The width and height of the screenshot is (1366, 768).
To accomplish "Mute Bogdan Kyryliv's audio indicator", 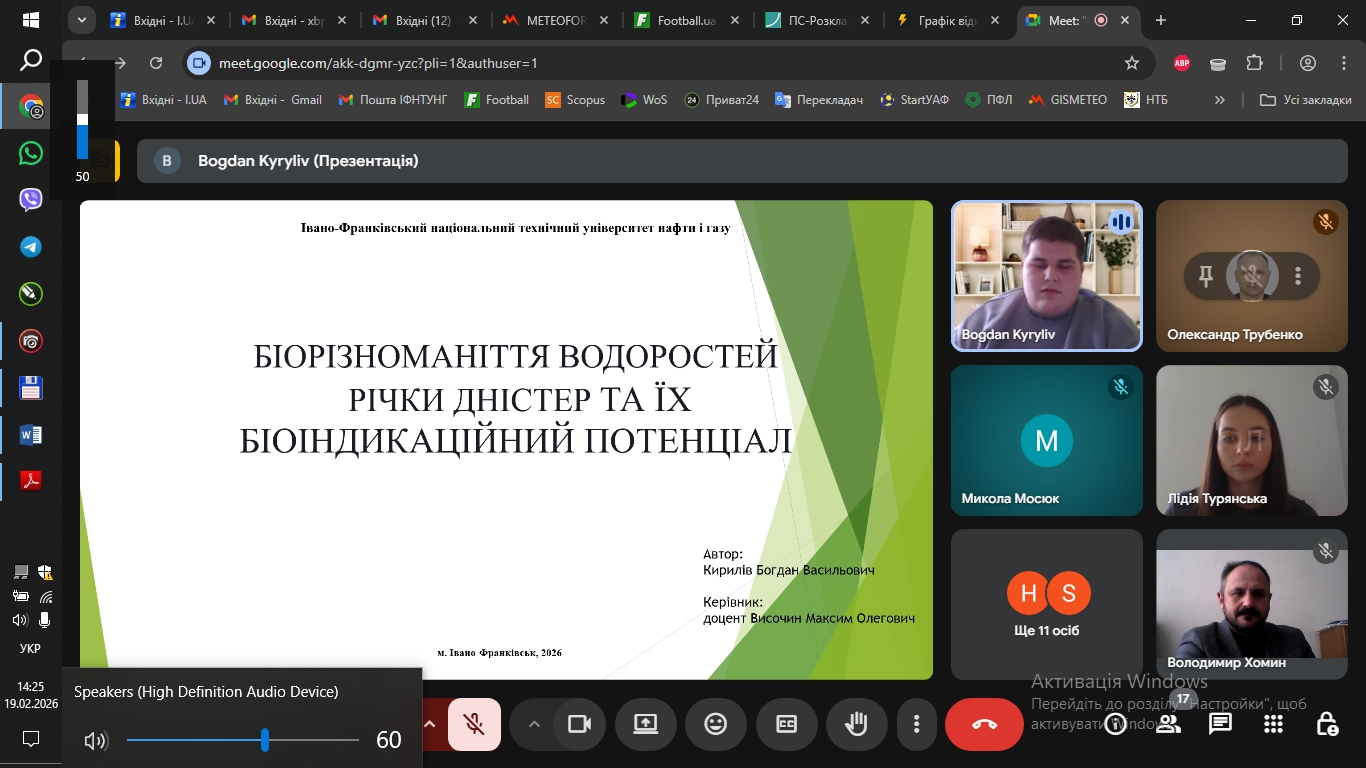I will (1121, 222).
